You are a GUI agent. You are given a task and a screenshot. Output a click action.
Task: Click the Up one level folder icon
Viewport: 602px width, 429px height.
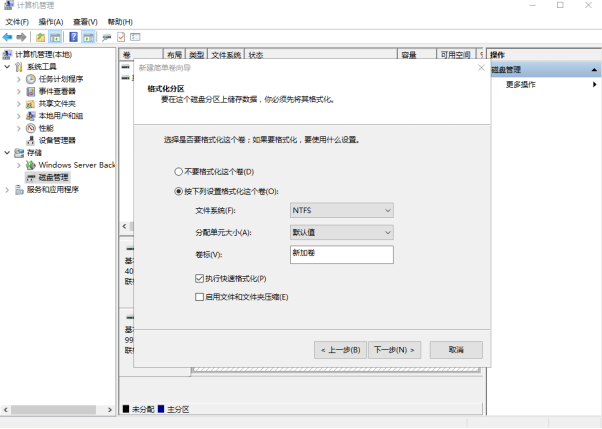click(40, 37)
